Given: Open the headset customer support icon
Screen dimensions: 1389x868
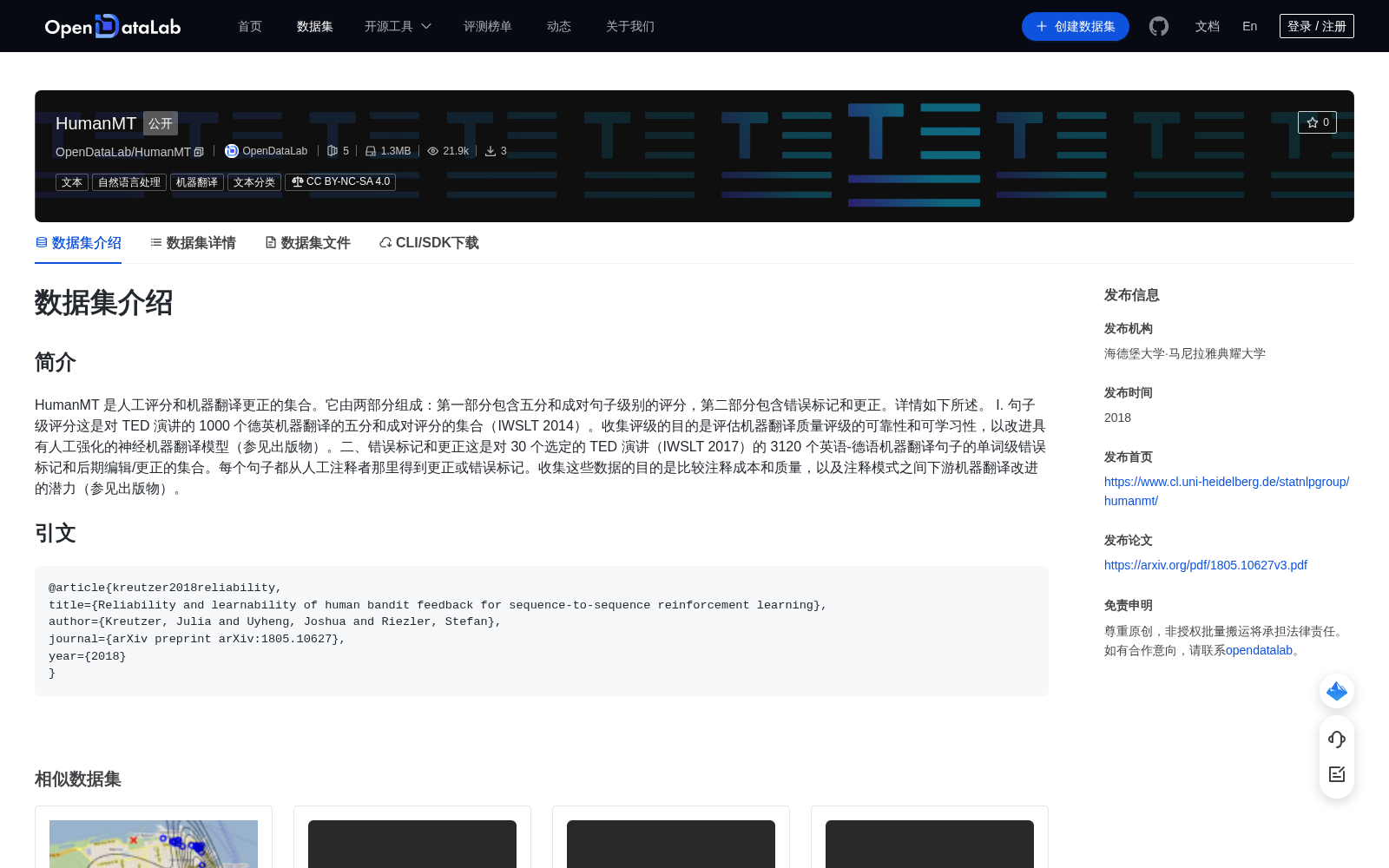Looking at the screenshot, I should [1337, 740].
